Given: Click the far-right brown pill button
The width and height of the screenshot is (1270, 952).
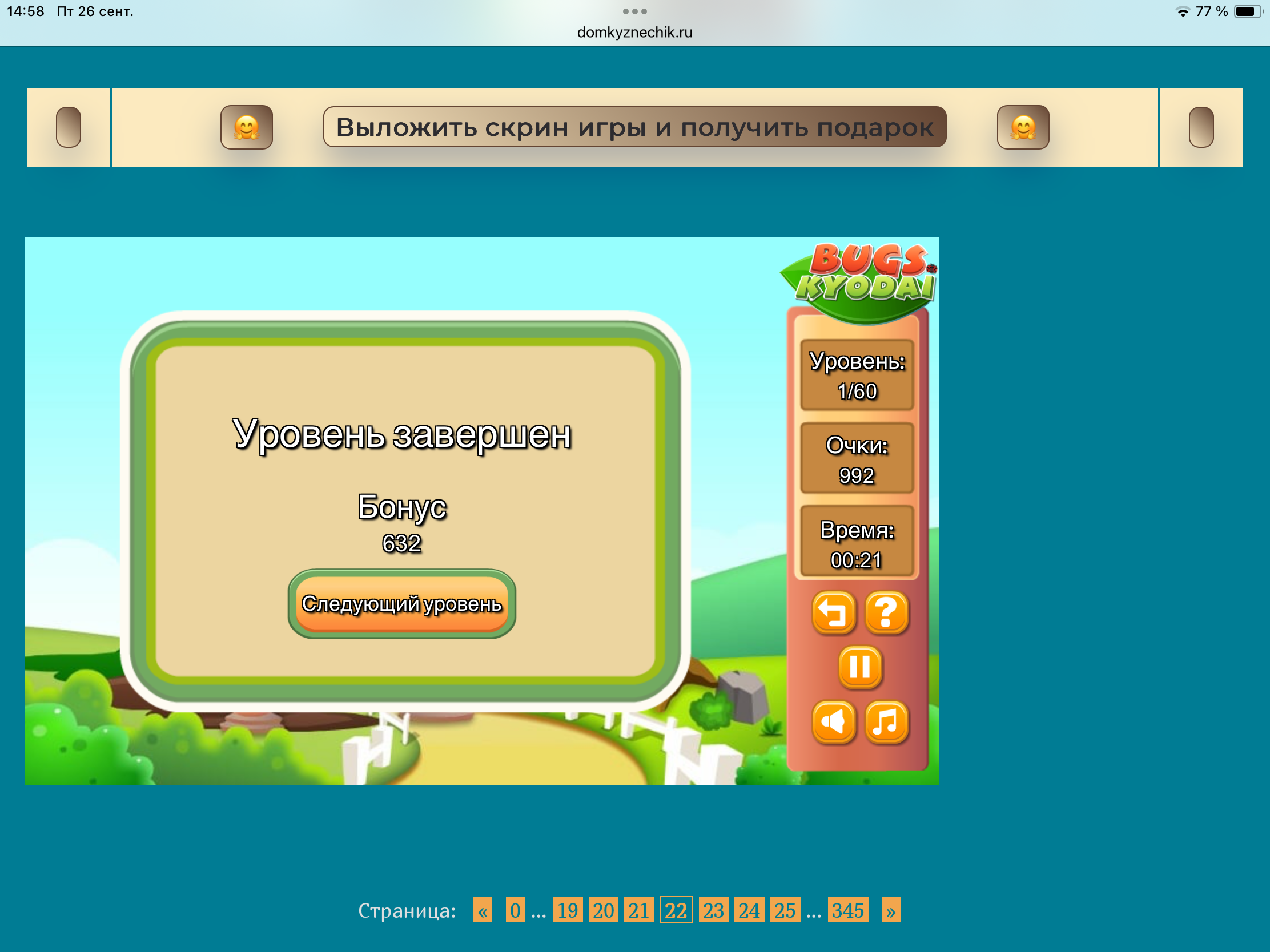Looking at the screenshot, I should (x=1200, y=127).
